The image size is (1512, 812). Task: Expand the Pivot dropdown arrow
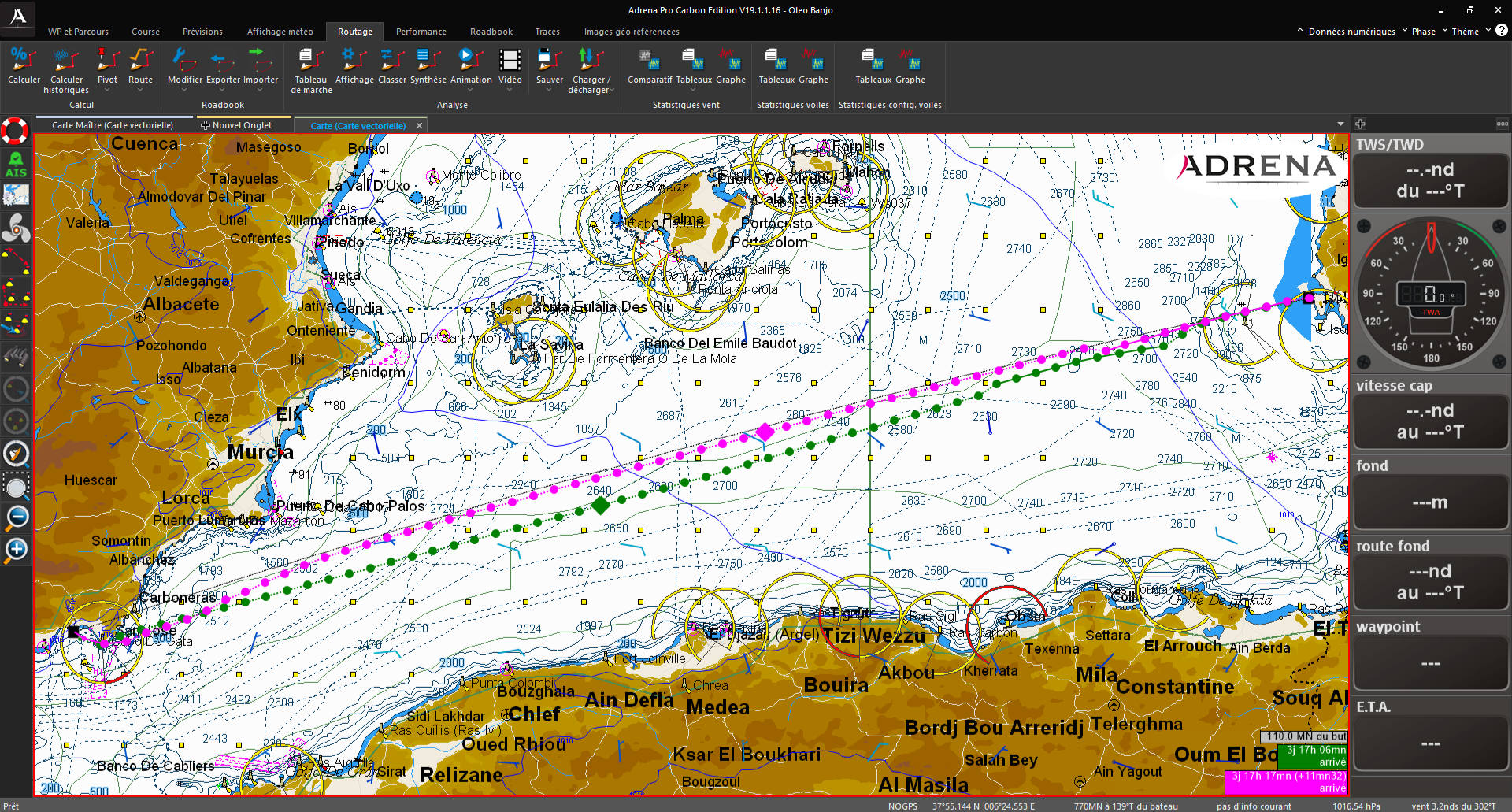(x=107, y=90)
